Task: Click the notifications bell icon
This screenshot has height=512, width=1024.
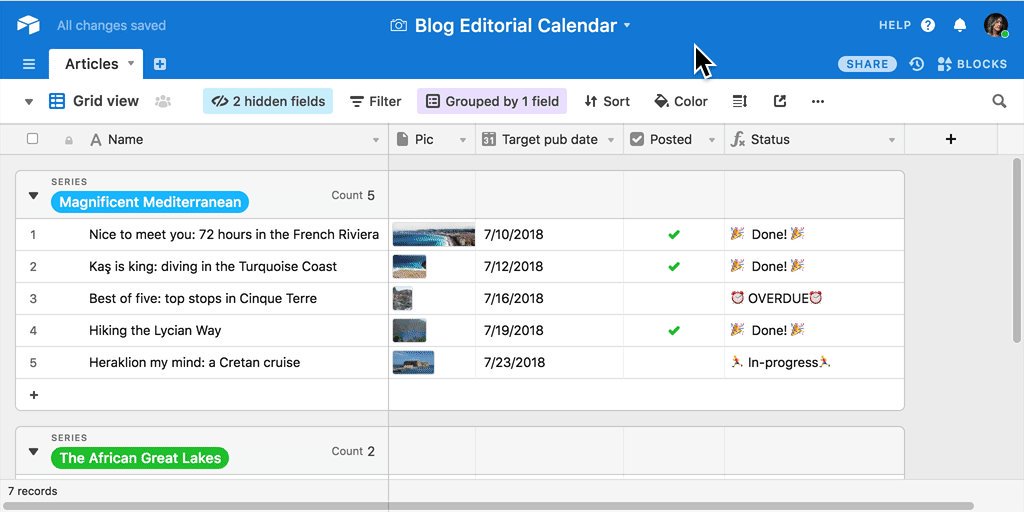Action: tap(959, 25)
